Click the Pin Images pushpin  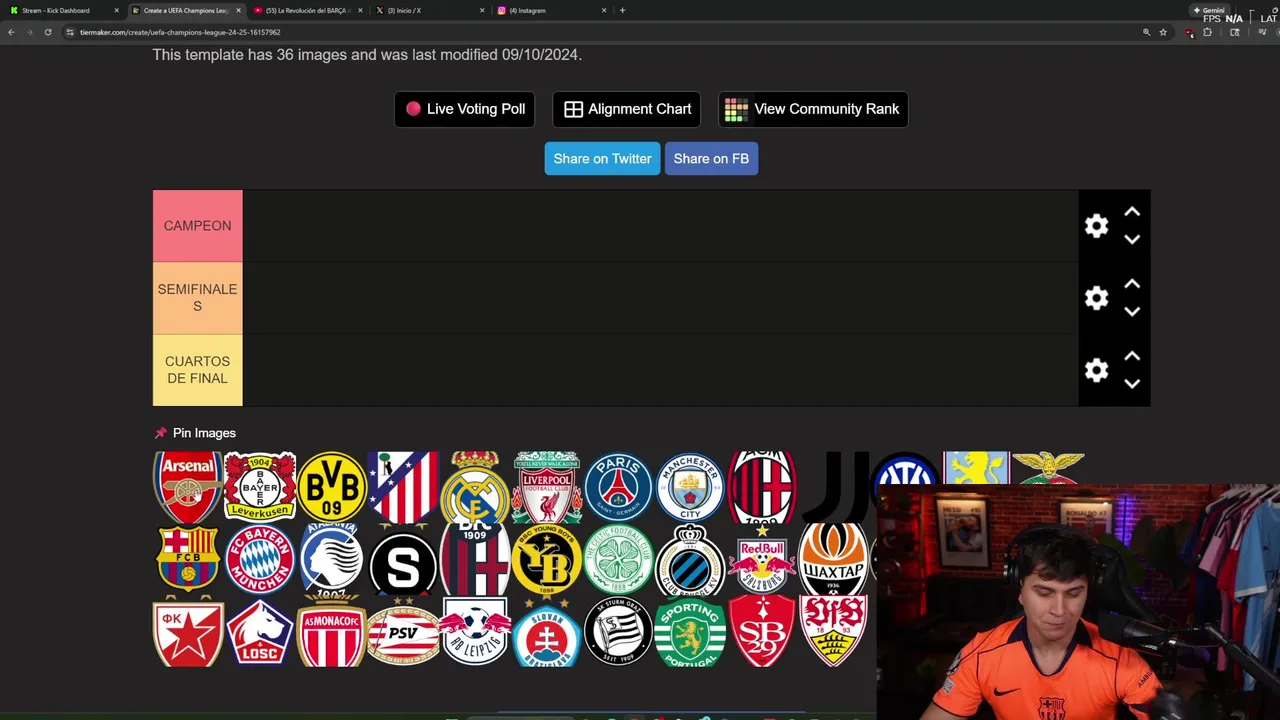(160, 433)
